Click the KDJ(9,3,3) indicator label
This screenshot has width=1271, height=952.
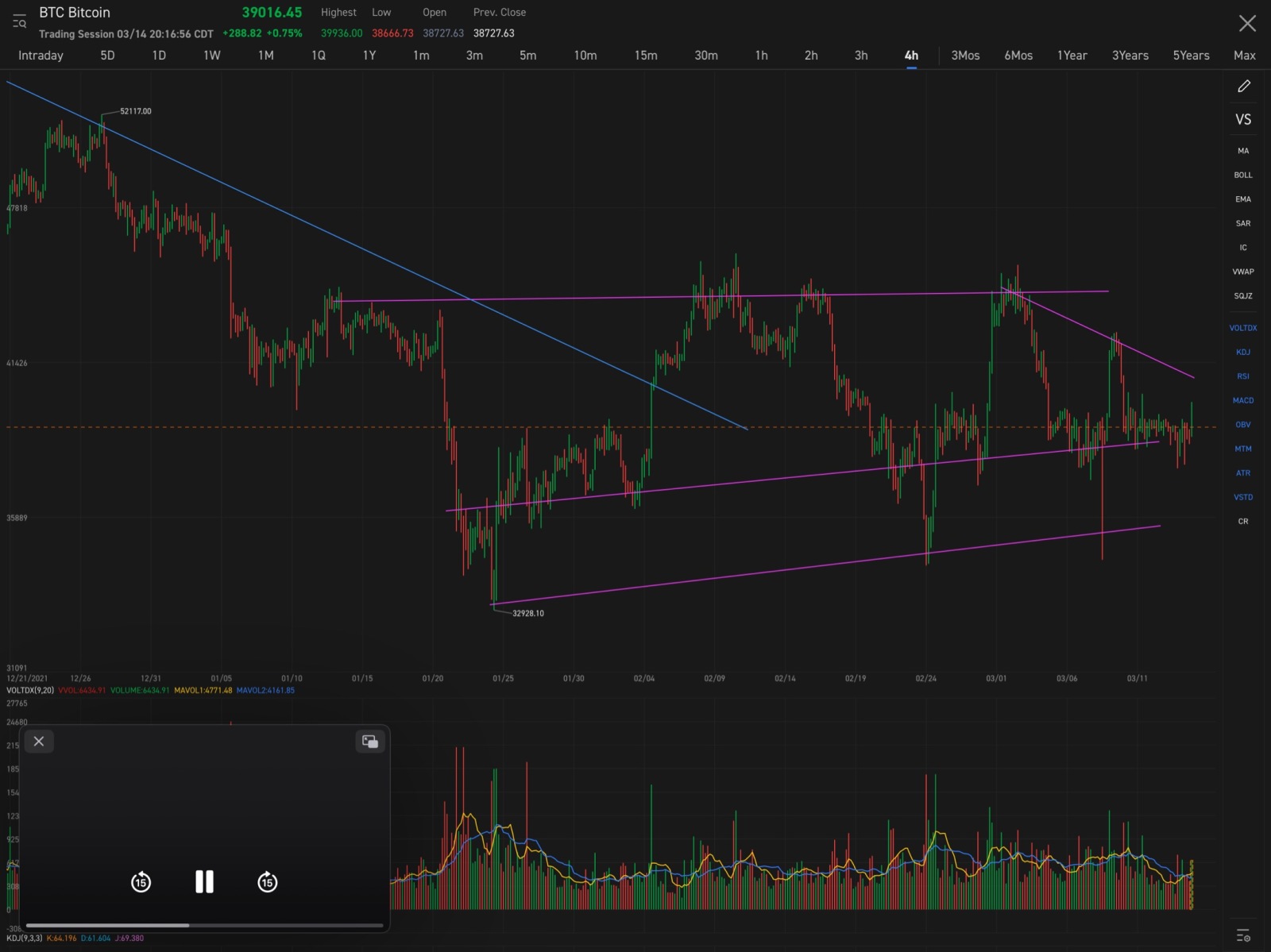[25, 939]
